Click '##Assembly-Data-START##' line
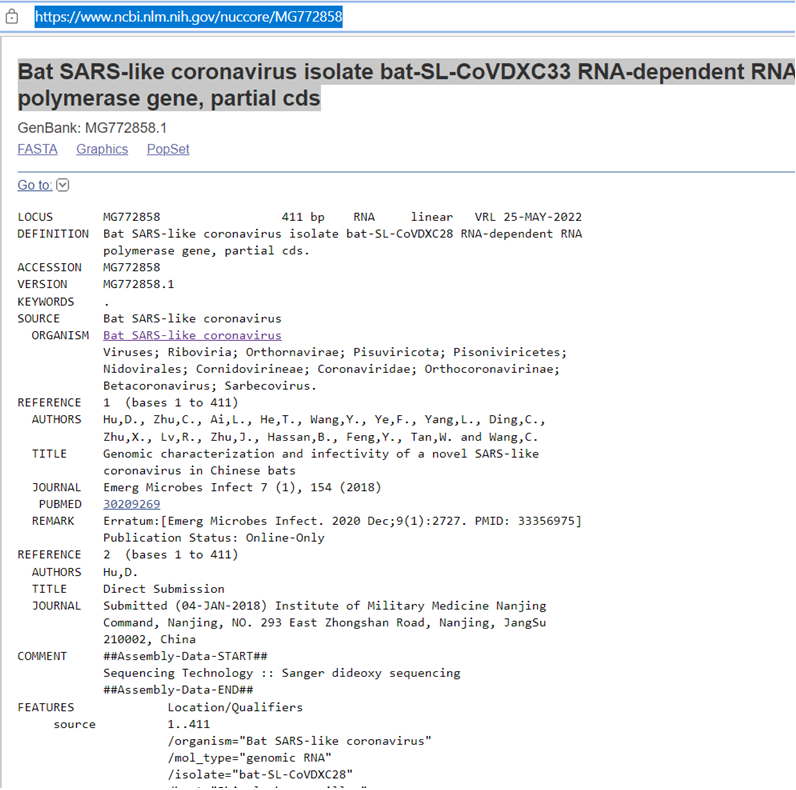 coord(185,656)
